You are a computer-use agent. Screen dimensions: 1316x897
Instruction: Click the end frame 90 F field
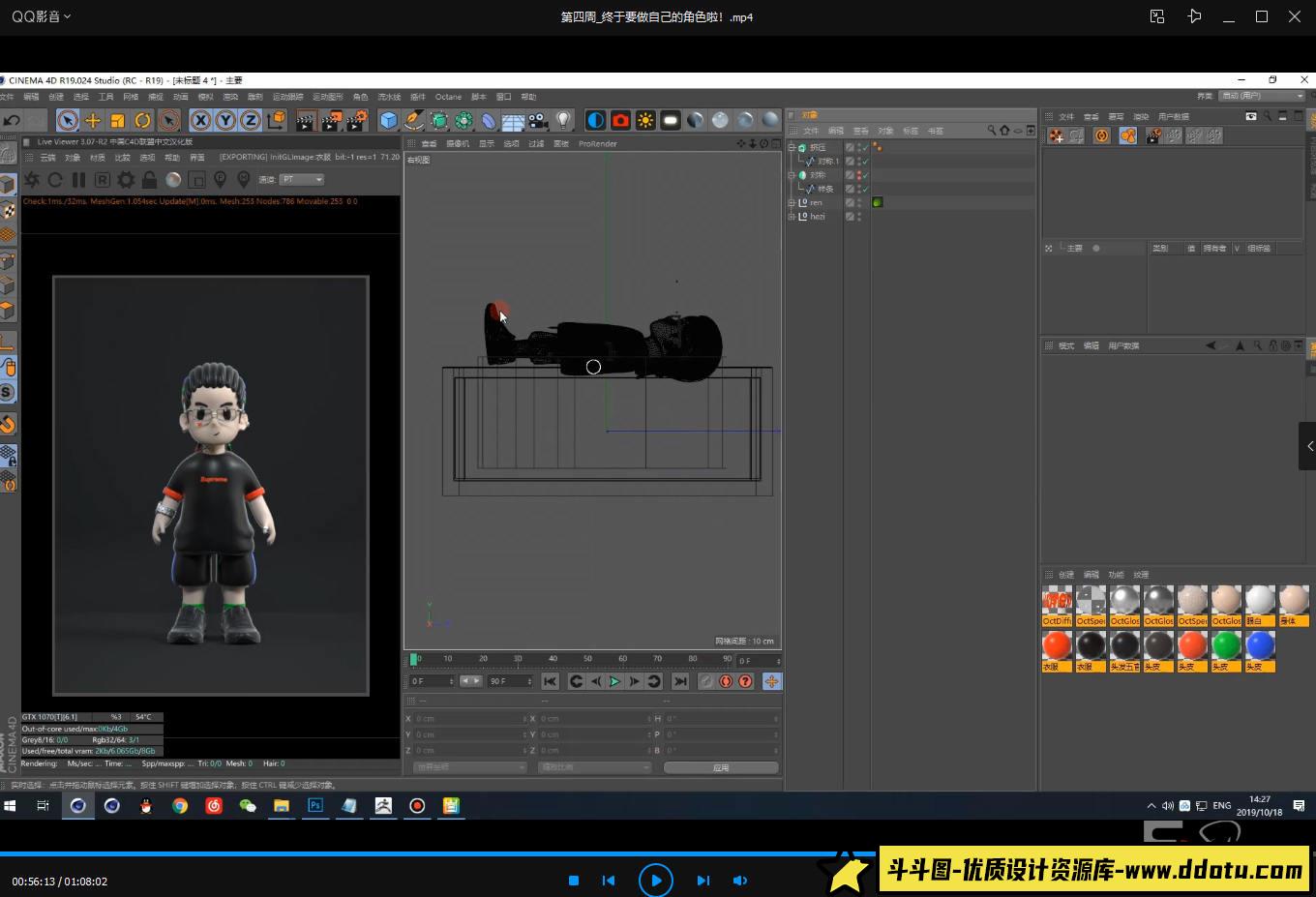(x=509, y=681)
